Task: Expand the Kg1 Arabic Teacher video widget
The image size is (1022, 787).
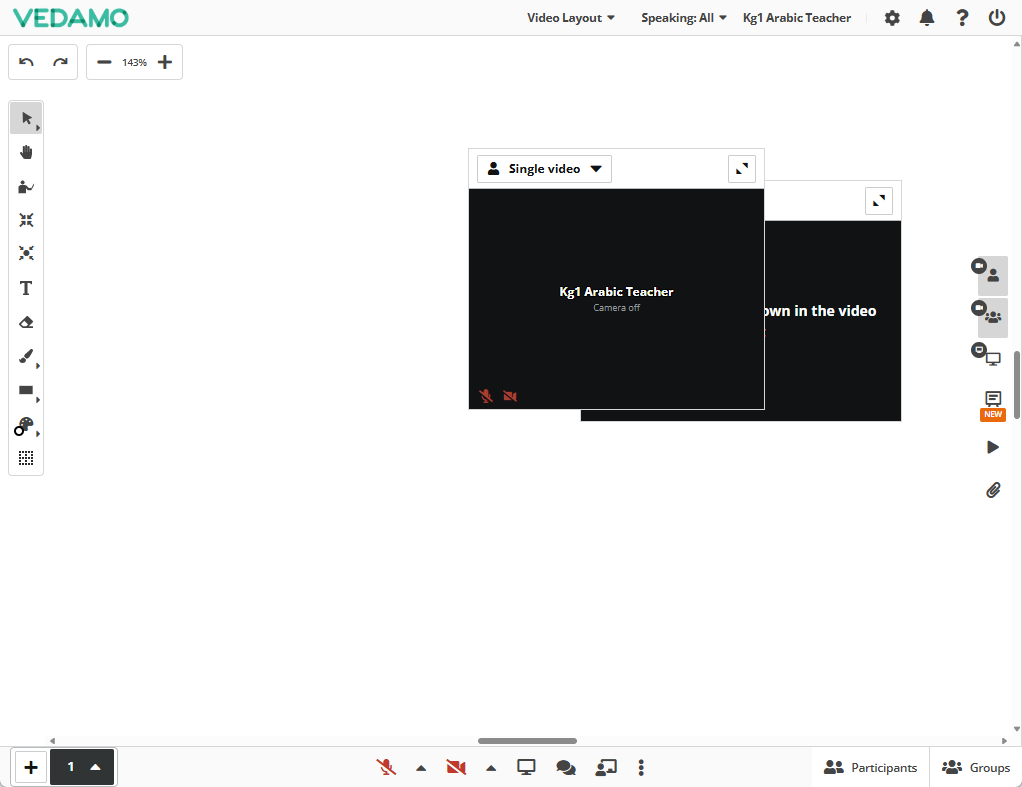Action: (x=742, y=169)
